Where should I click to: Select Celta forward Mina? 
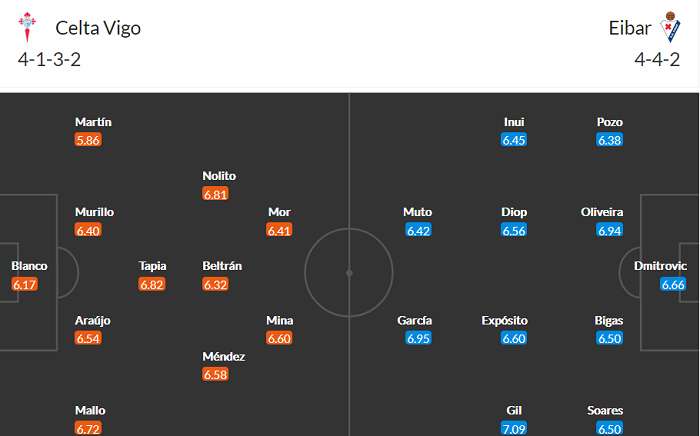point(280,320)
